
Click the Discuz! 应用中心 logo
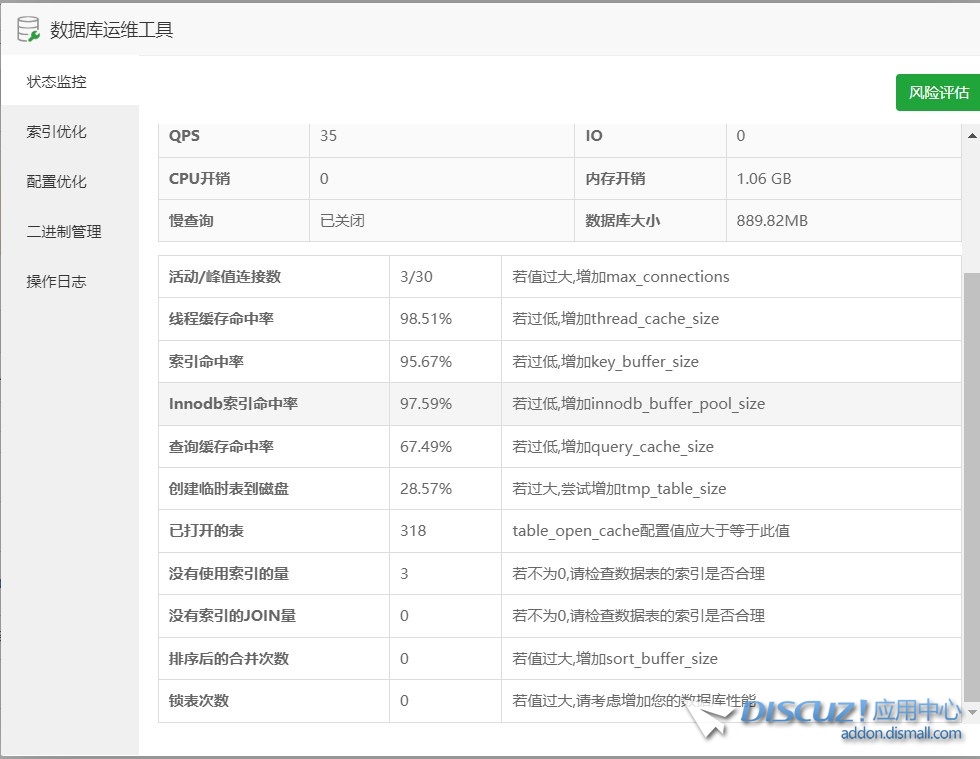point(850,712)
